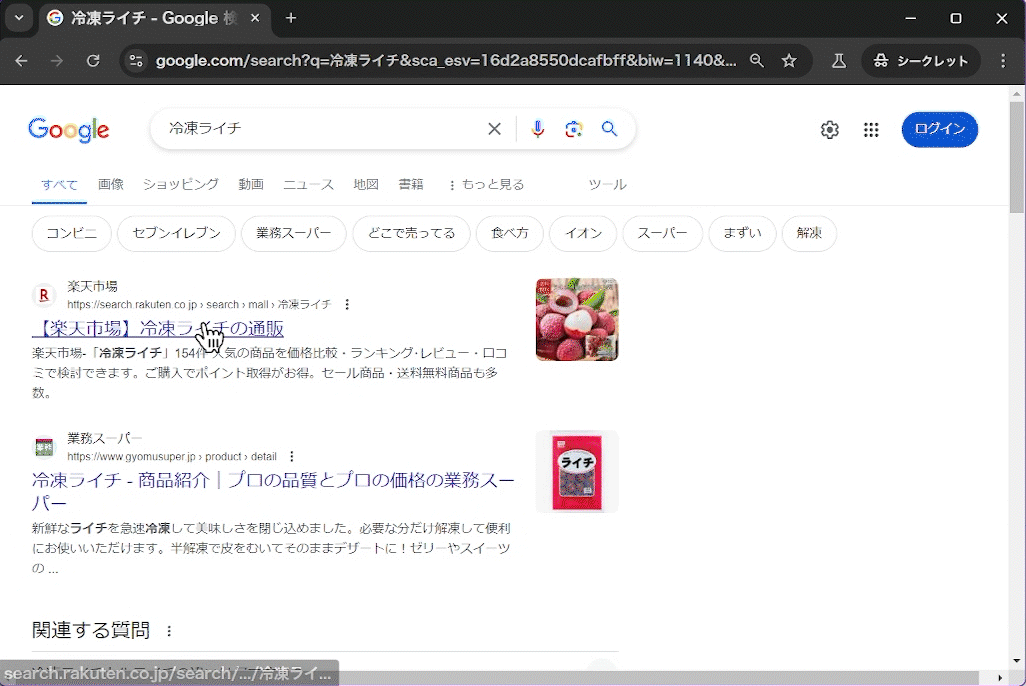Select the まずい filter chip

(743, 233)
